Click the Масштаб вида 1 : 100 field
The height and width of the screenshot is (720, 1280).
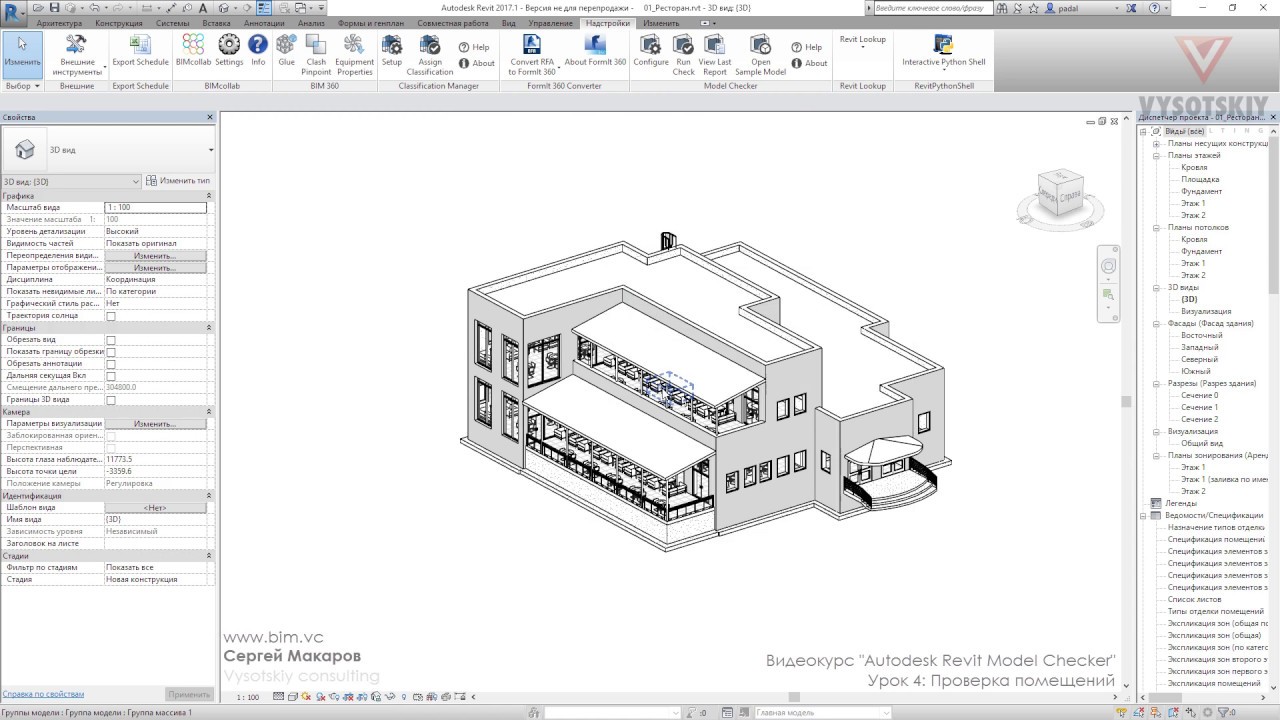[x=155, y=208]
